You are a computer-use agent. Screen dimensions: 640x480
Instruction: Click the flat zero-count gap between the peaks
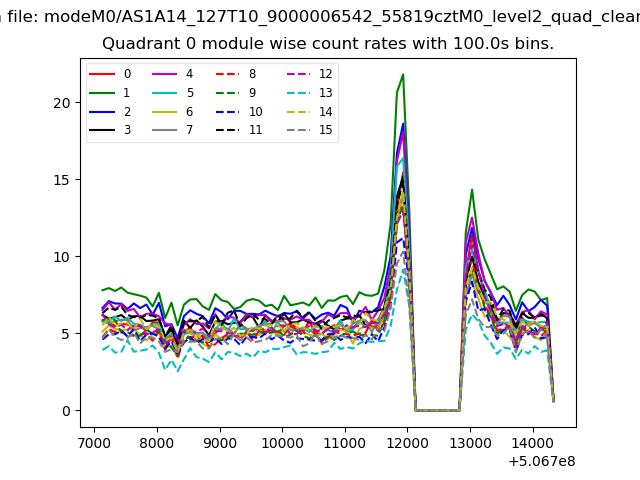click(437, 410)
